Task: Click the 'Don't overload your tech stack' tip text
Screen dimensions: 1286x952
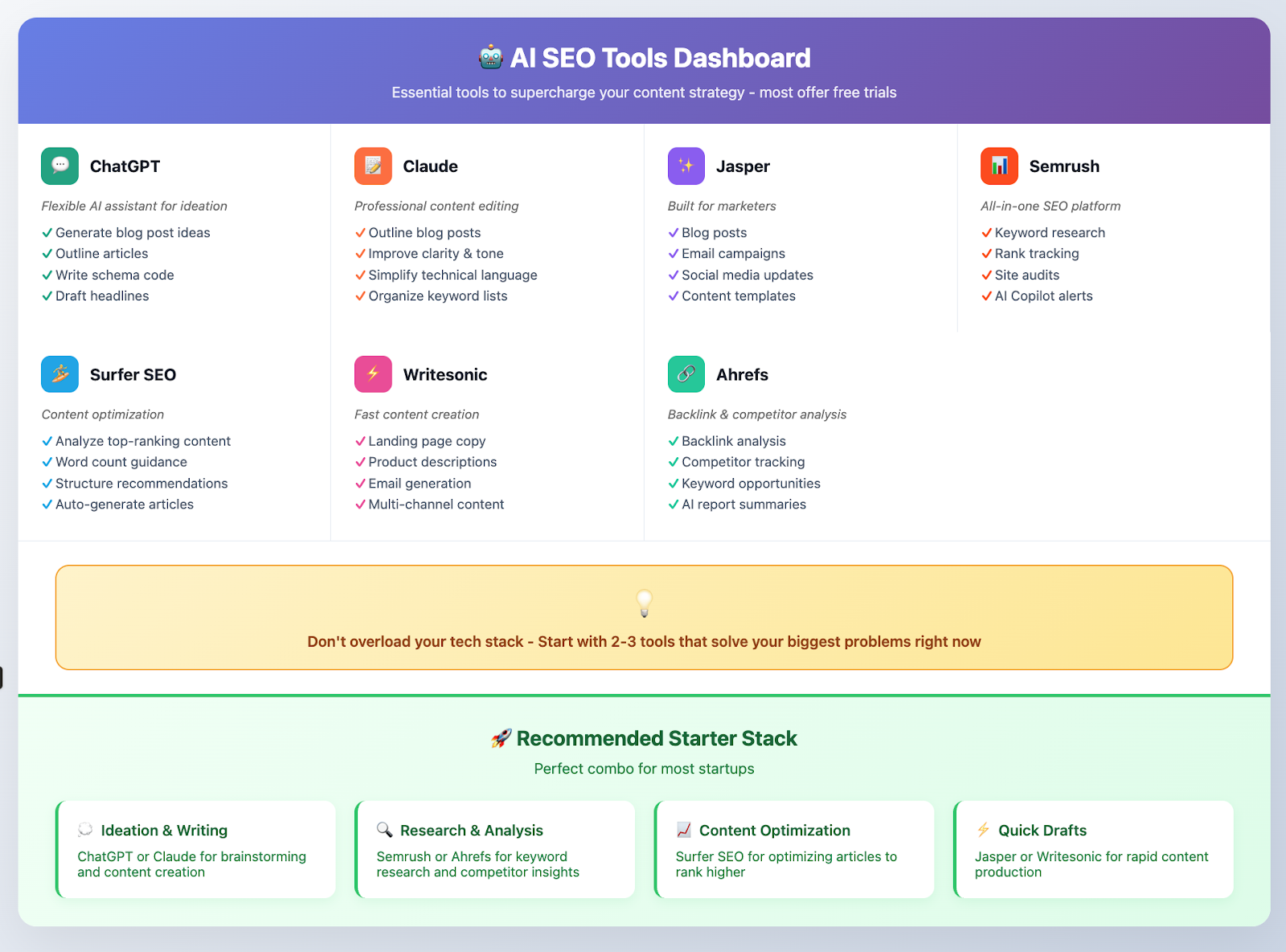Action: click(x=645, y=642)
